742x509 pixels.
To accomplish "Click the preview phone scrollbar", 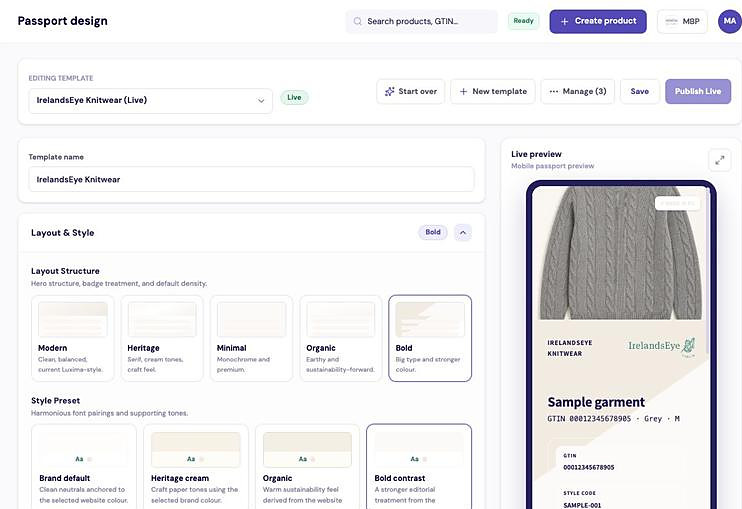I will (707, 270).
